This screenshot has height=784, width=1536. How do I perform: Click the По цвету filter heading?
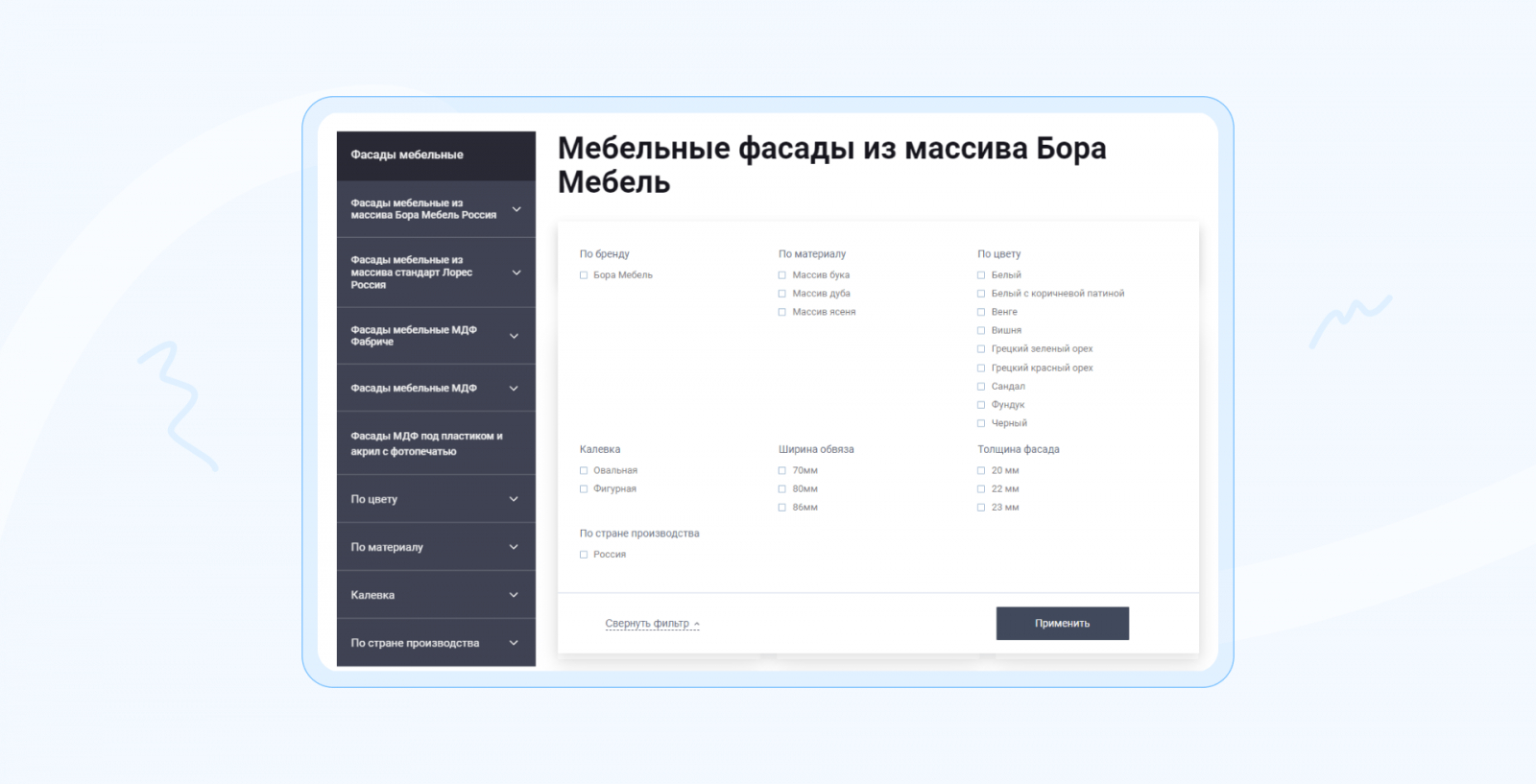click(x=999, y=254)
